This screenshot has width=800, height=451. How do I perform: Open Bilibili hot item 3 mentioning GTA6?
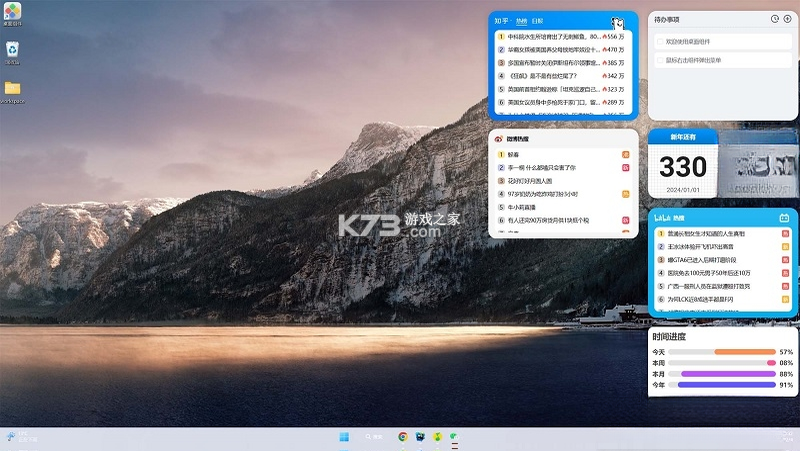pos(723,260)
